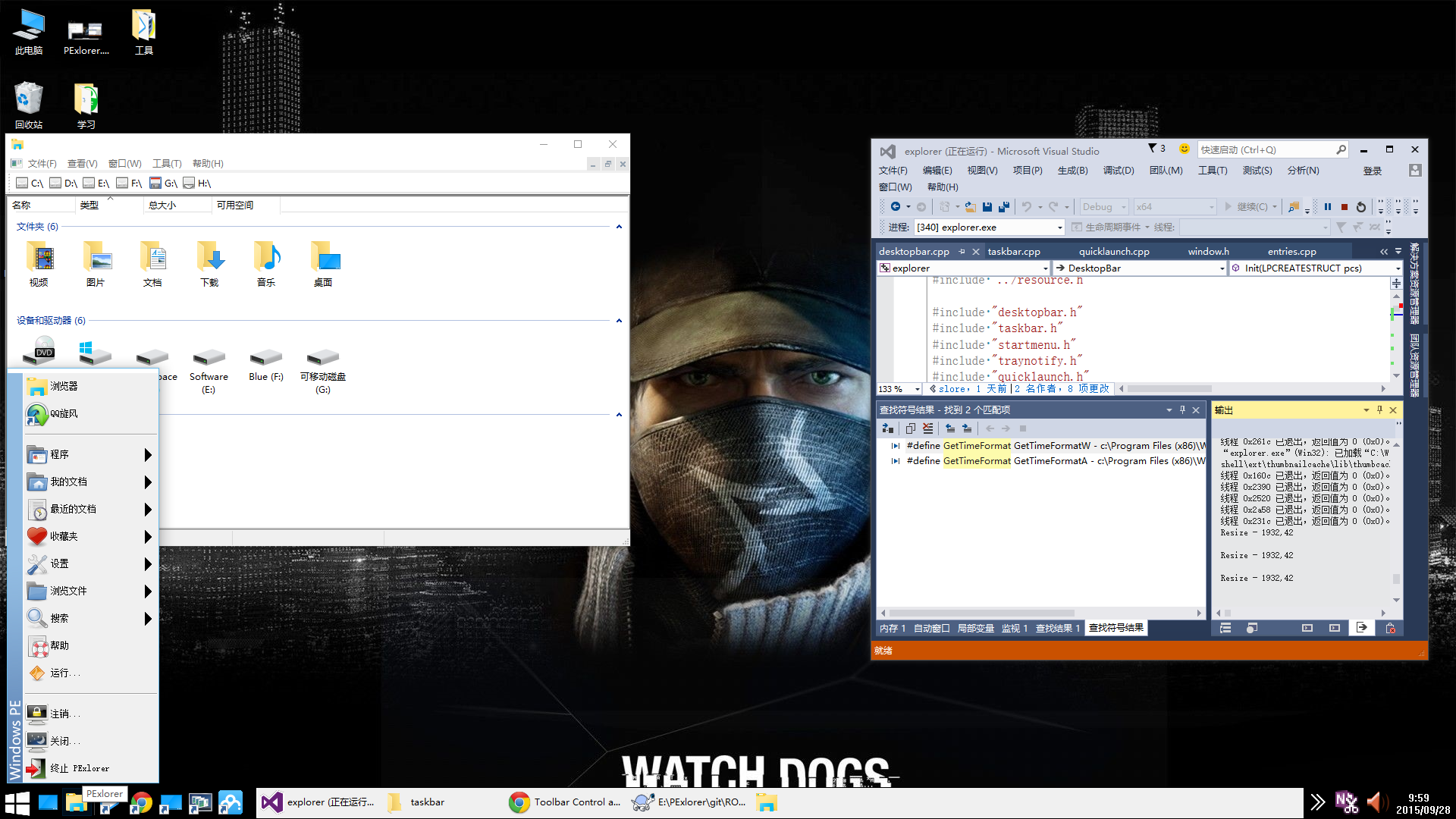Click the Undo icon in Visual Studio toolbar

(1026, 207)
